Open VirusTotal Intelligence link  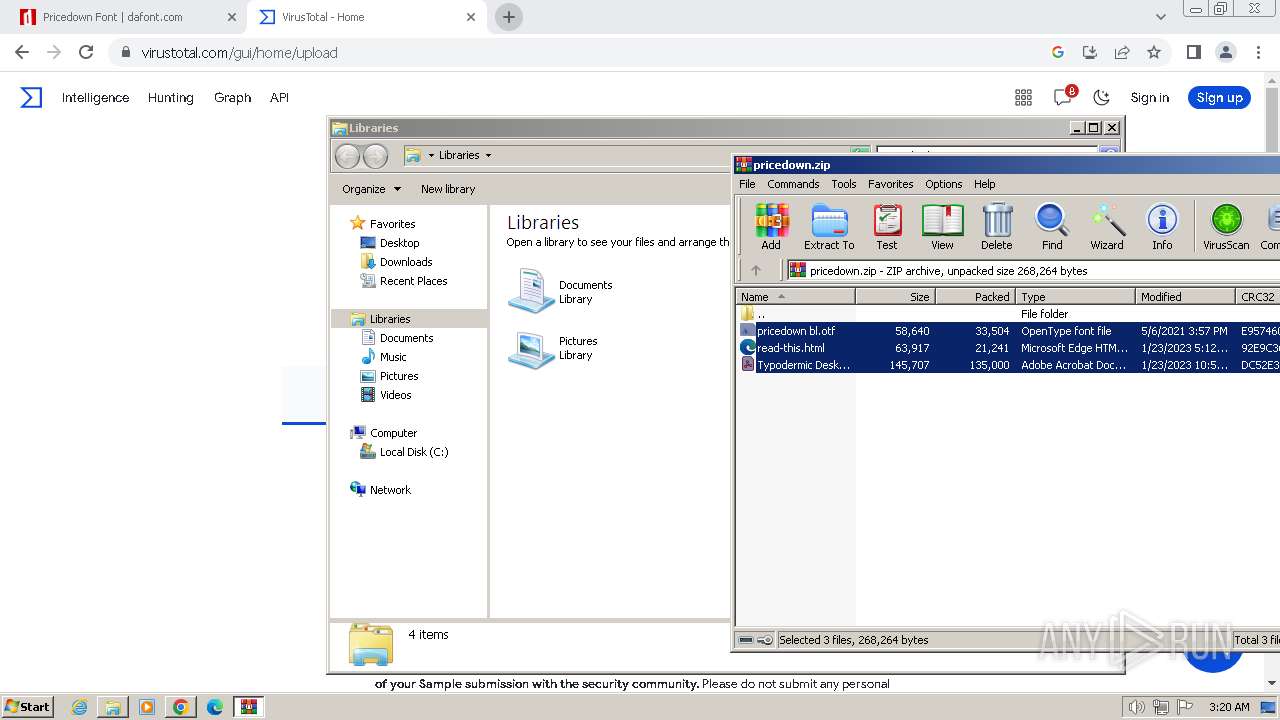coord(95,97)
